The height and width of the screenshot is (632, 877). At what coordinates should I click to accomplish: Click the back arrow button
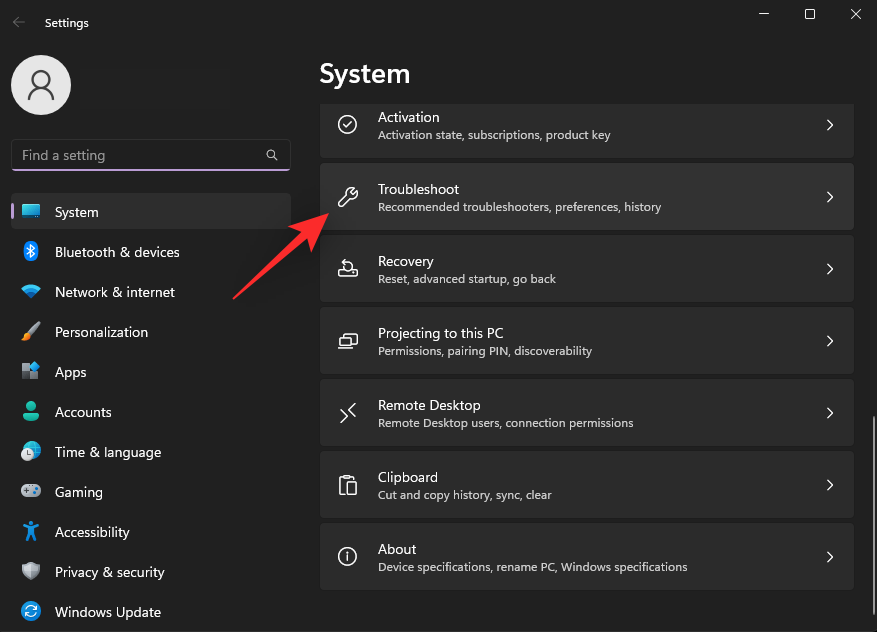pyautogui.click(x=18, y=22)
